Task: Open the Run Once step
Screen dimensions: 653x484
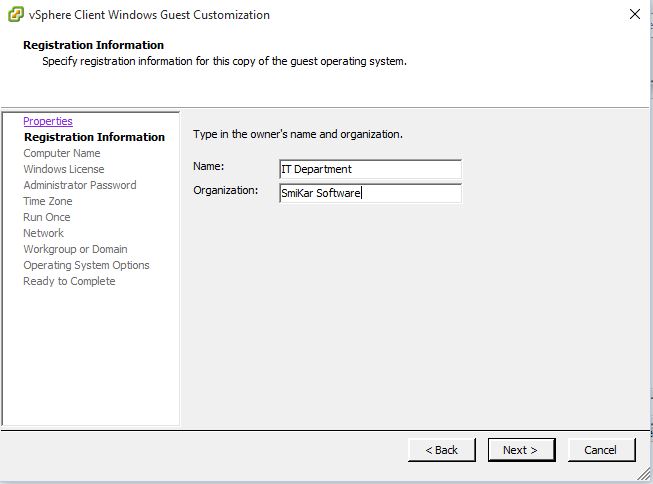Action: tap(47, 217)
